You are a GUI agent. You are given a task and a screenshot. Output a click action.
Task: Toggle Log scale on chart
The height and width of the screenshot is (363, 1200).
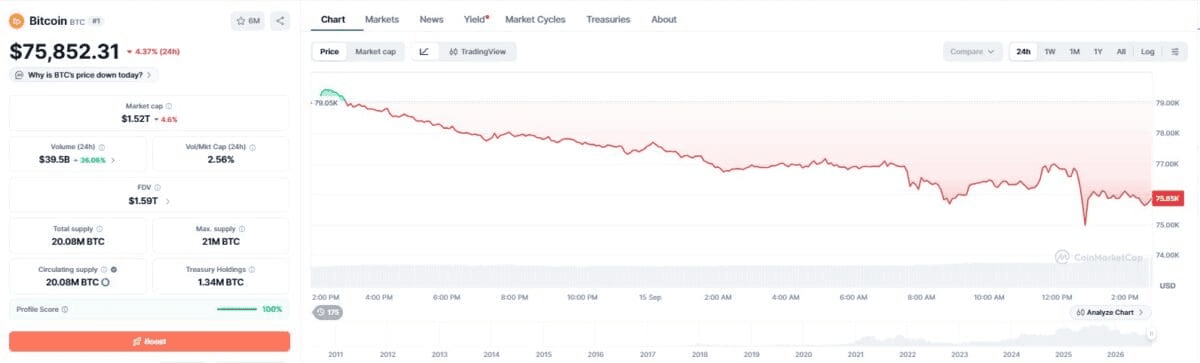1147,51
